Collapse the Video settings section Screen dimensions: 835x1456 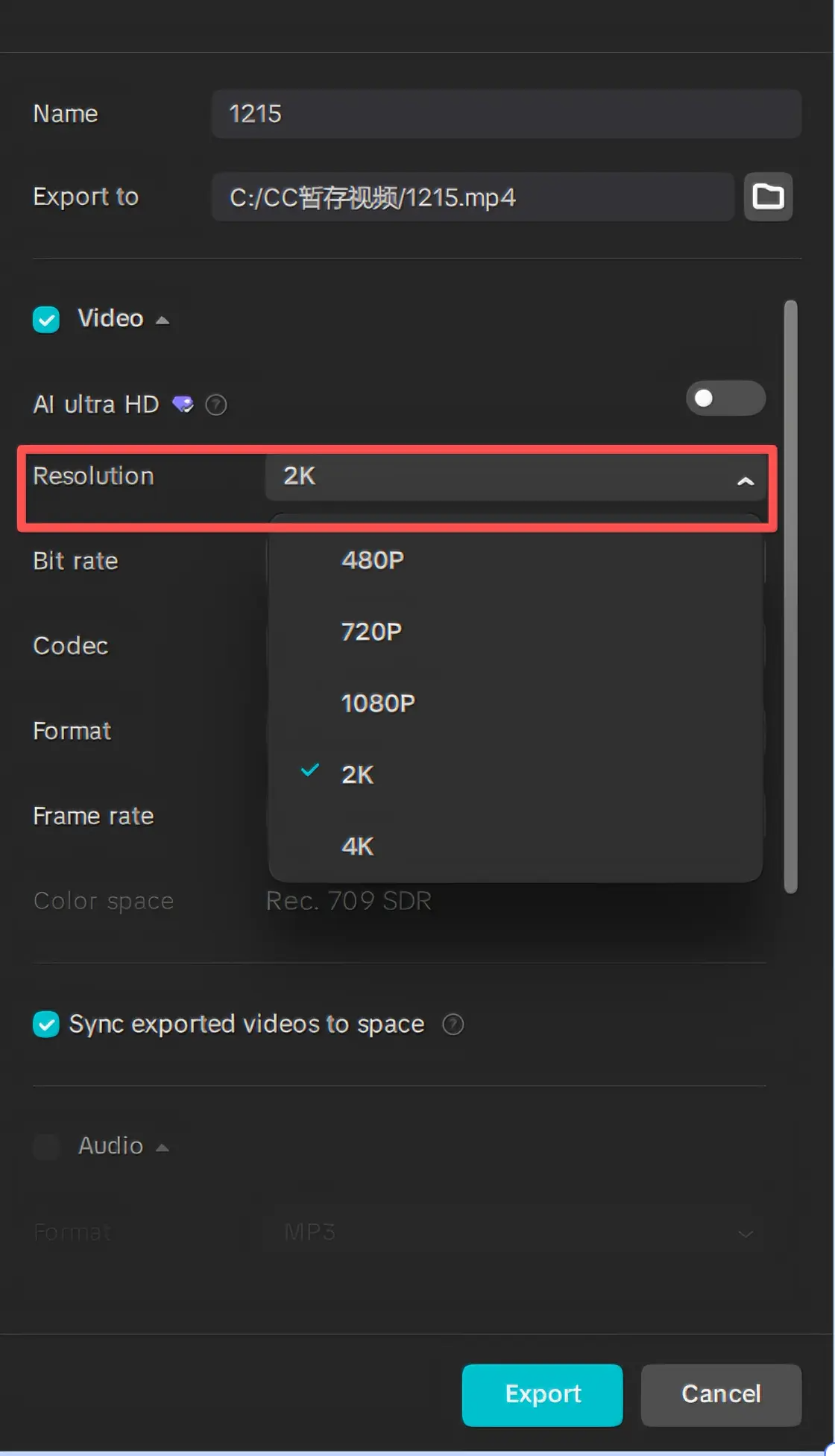tap(162, 319)
